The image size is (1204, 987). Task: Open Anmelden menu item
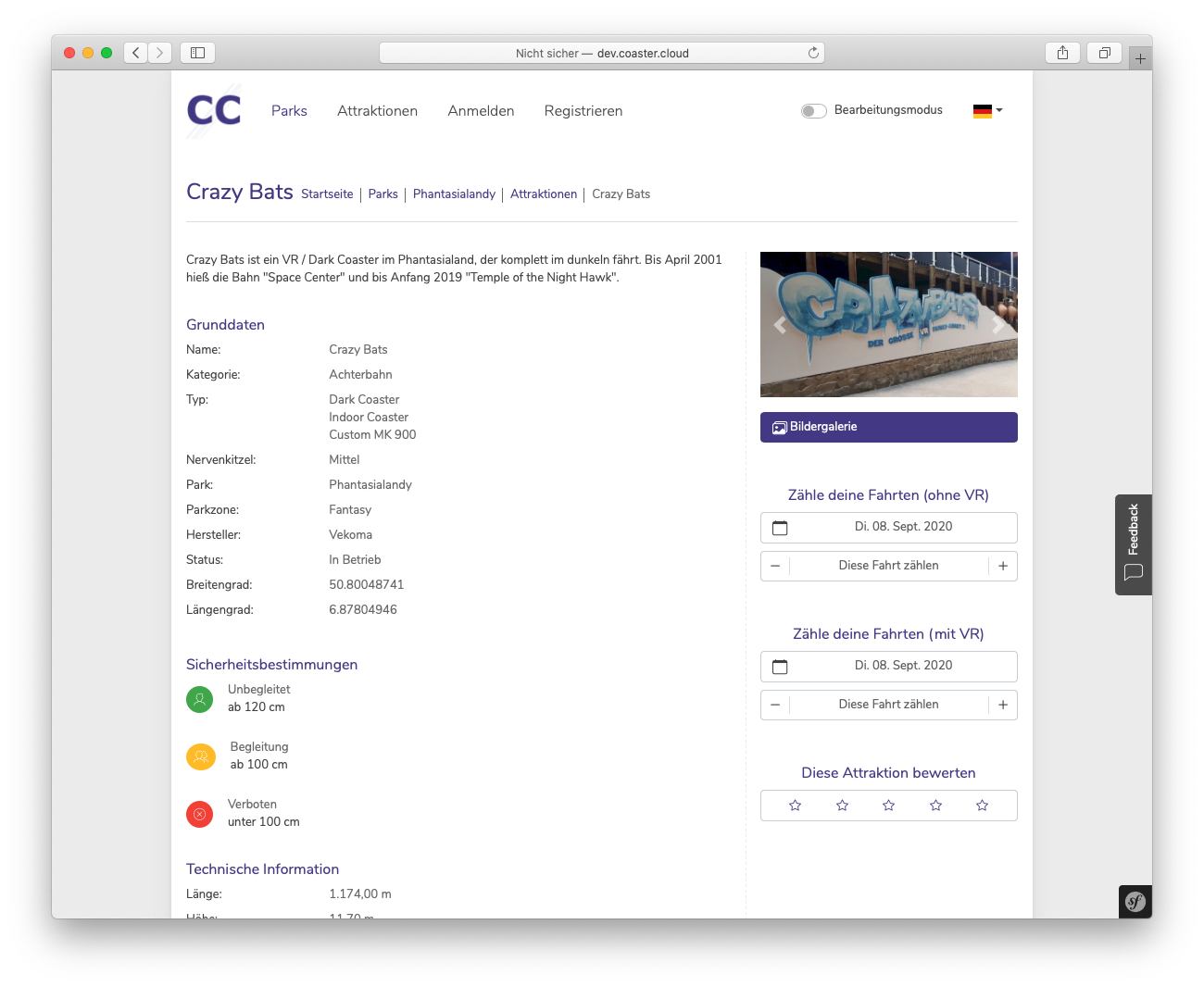tap(481, 111)
